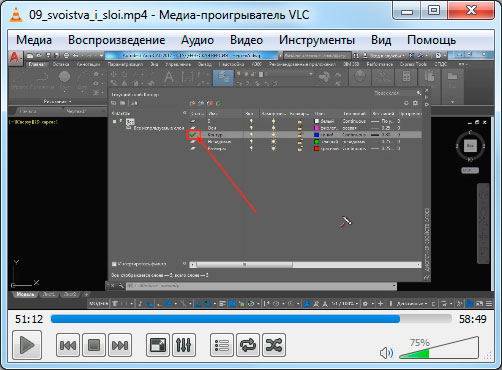Open the Воспроизведение menu
Image resolution: width=502 pixels, height=370 pixels.
click(117, 40)
